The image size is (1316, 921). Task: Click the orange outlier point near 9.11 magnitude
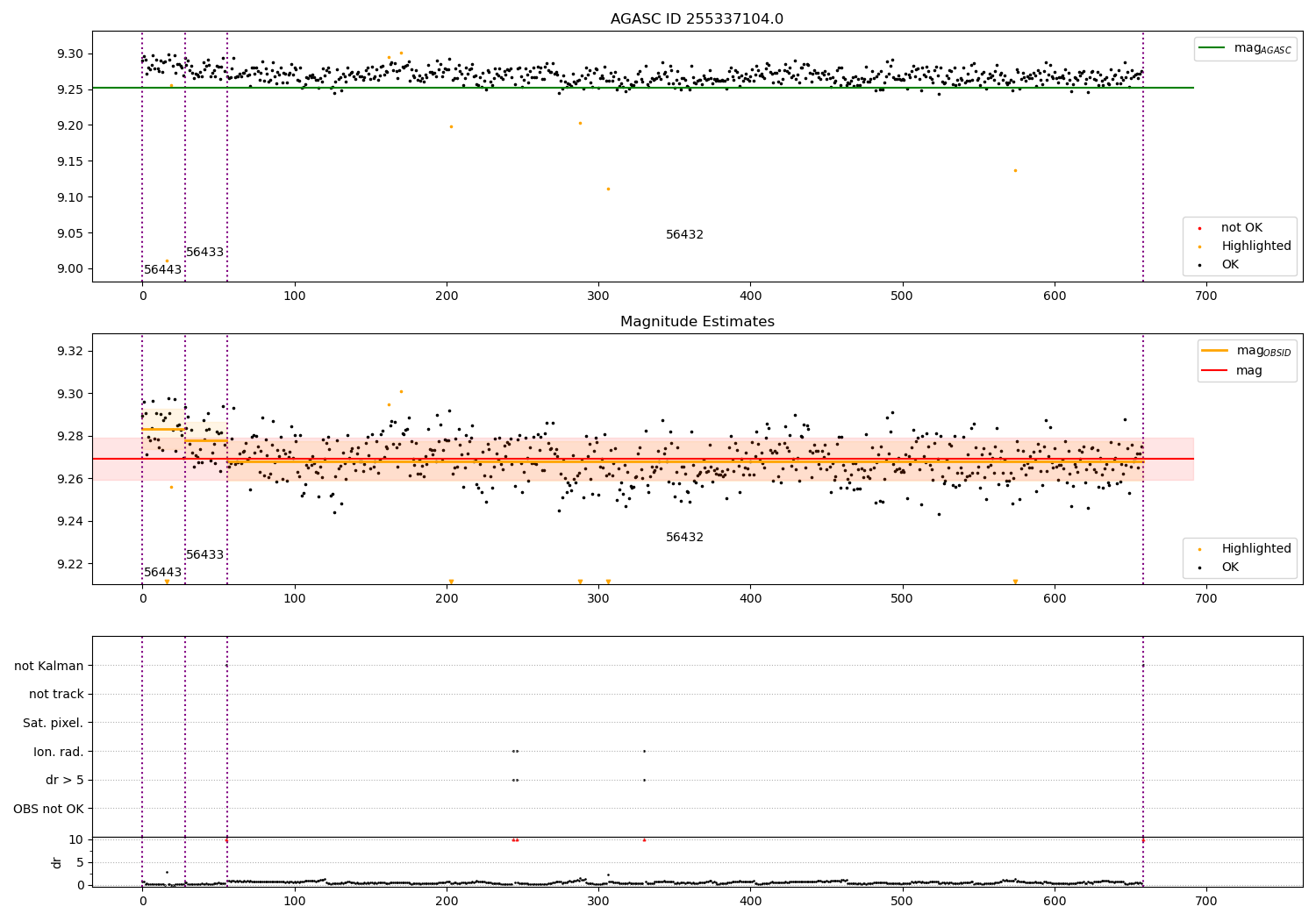tap(608, 189)
